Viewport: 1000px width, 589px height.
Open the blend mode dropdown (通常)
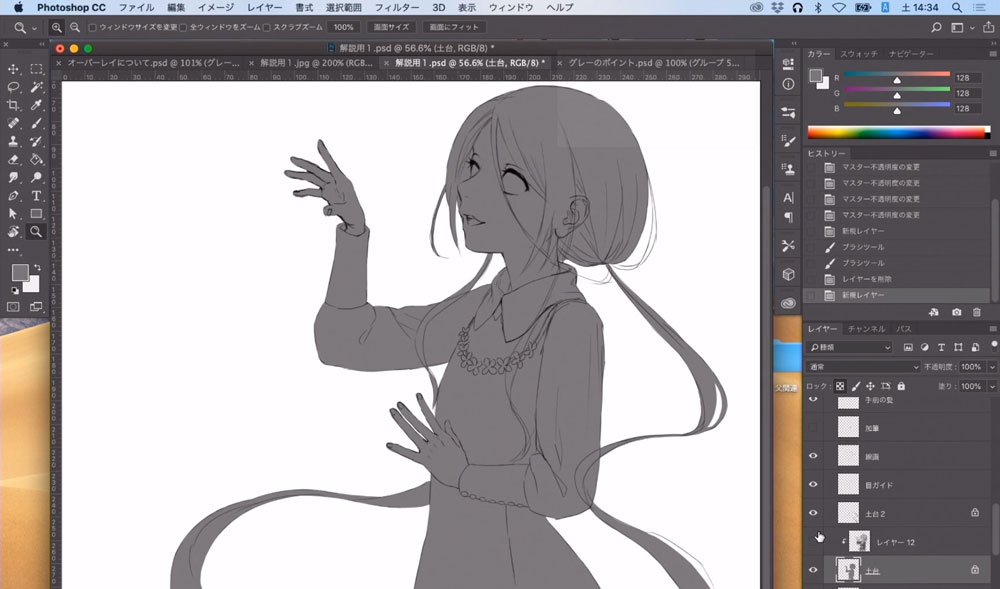862,367
